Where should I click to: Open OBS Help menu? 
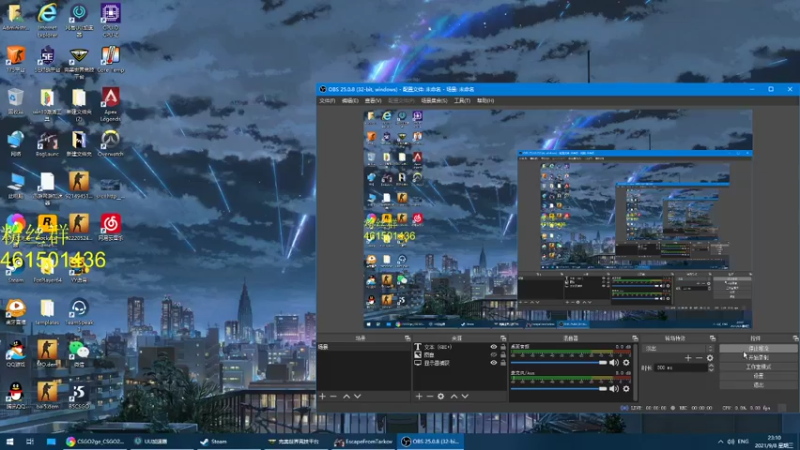pyautogui.click(x=485, y=101)
